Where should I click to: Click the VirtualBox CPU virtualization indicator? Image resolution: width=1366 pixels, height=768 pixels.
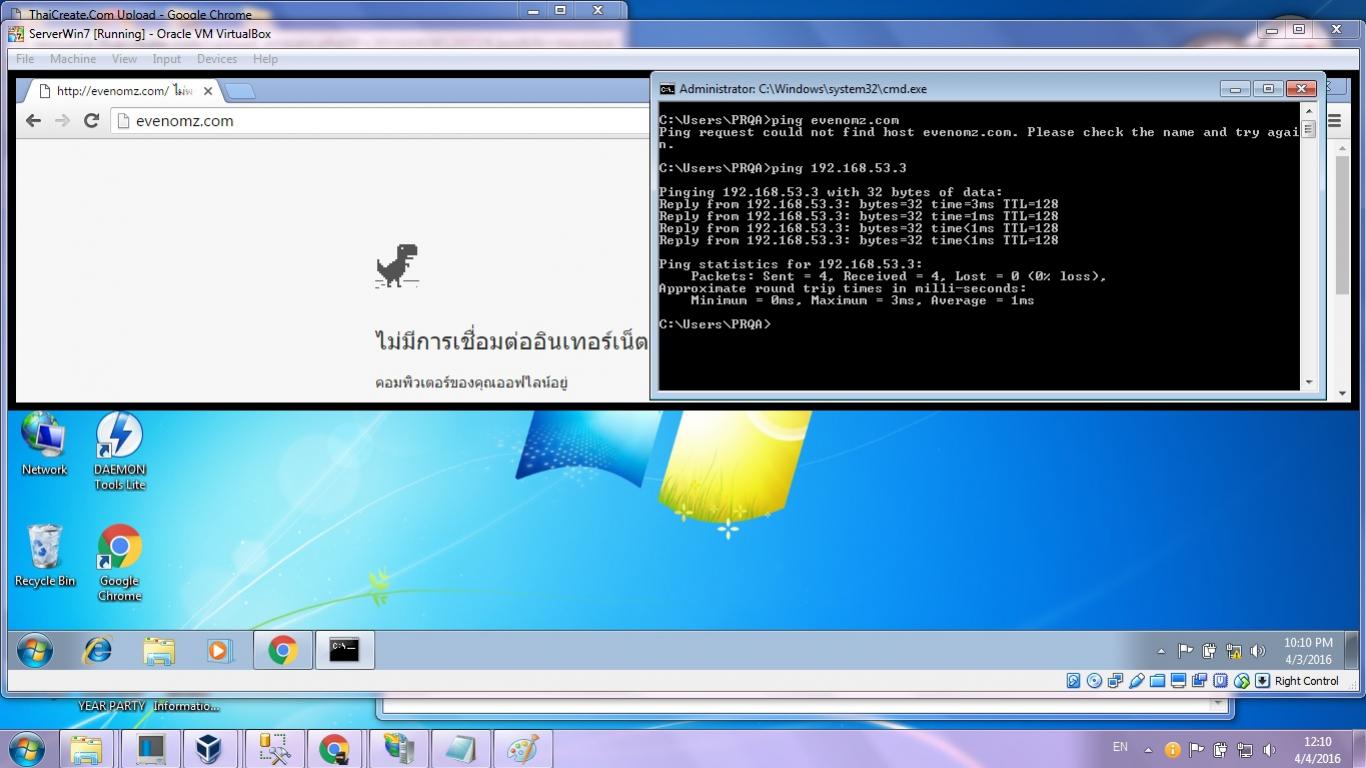pos(1220,681)
